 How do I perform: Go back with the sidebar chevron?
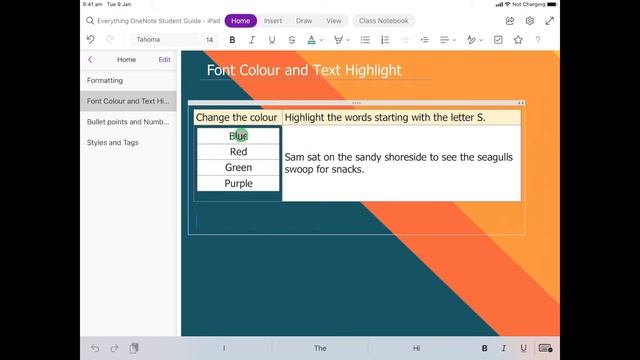pyautogui.click(x=90, y=60)
